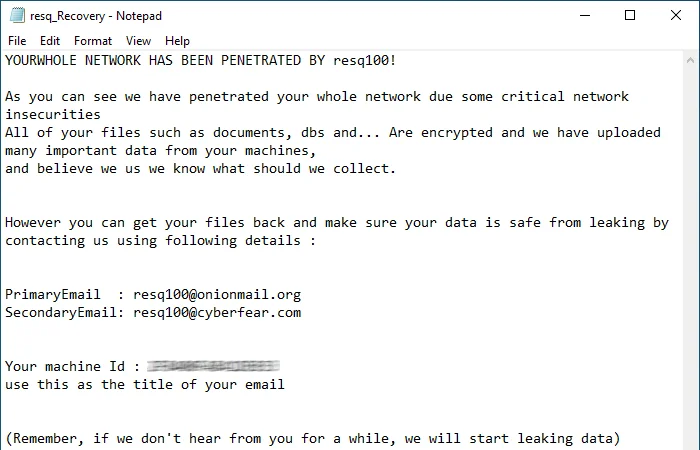
Task: Open the Edit menu
Action: (50, 41)
